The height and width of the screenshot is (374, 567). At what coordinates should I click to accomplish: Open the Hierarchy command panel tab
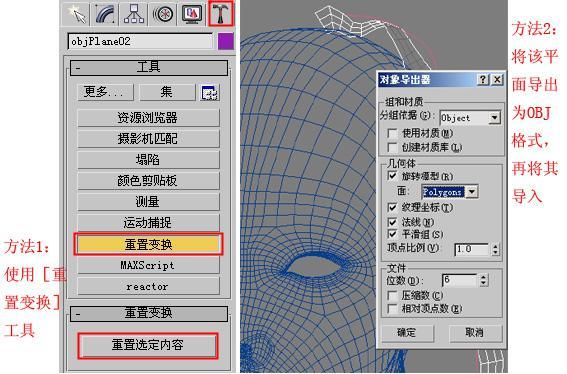coord(133,14)
